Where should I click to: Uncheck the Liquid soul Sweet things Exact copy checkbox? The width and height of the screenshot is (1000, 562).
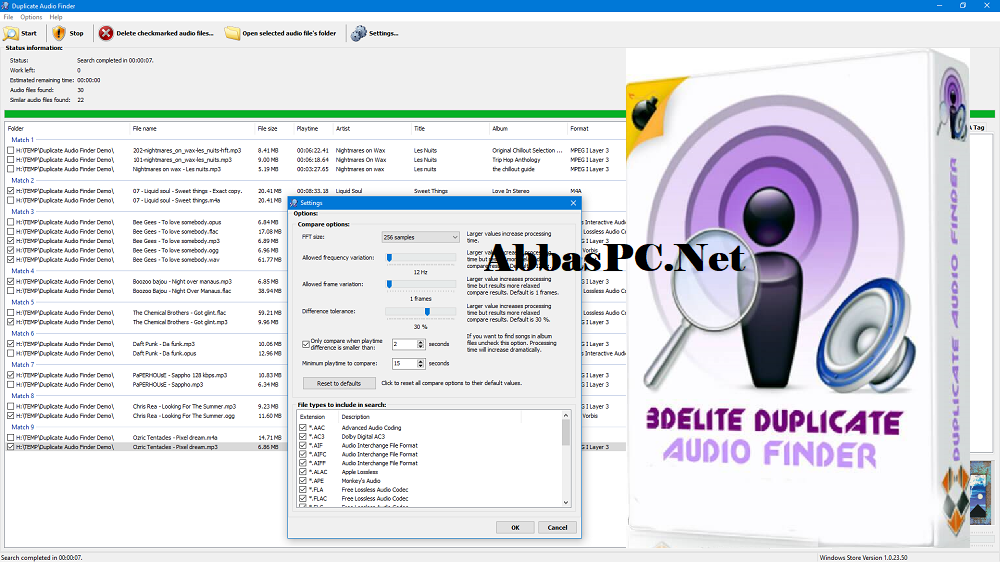point(10,191)
